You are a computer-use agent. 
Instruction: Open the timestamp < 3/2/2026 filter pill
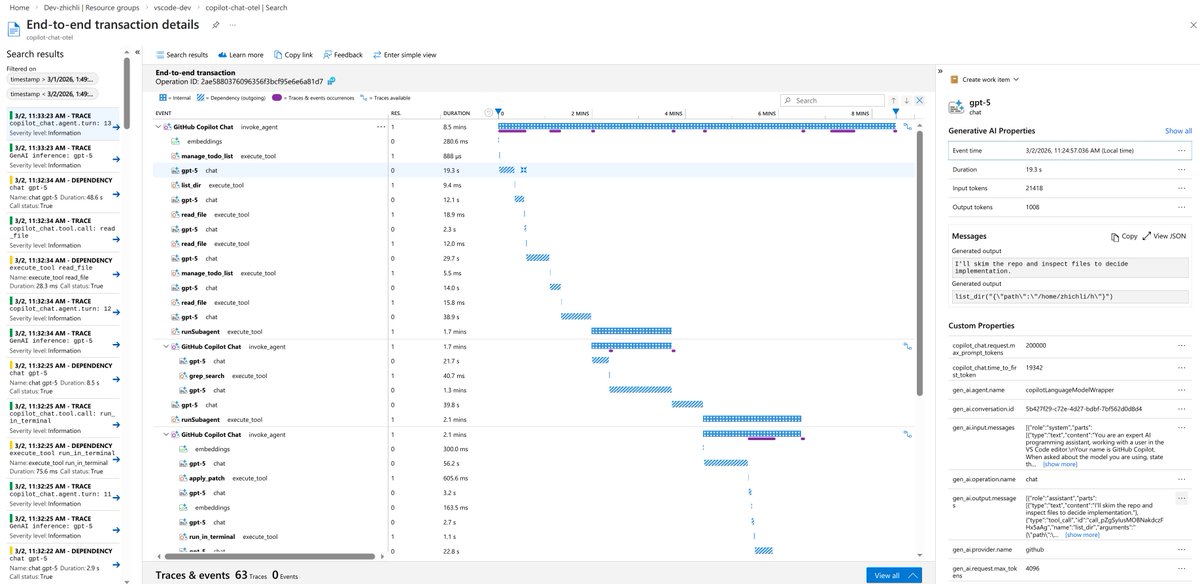(x=53, y=93)
